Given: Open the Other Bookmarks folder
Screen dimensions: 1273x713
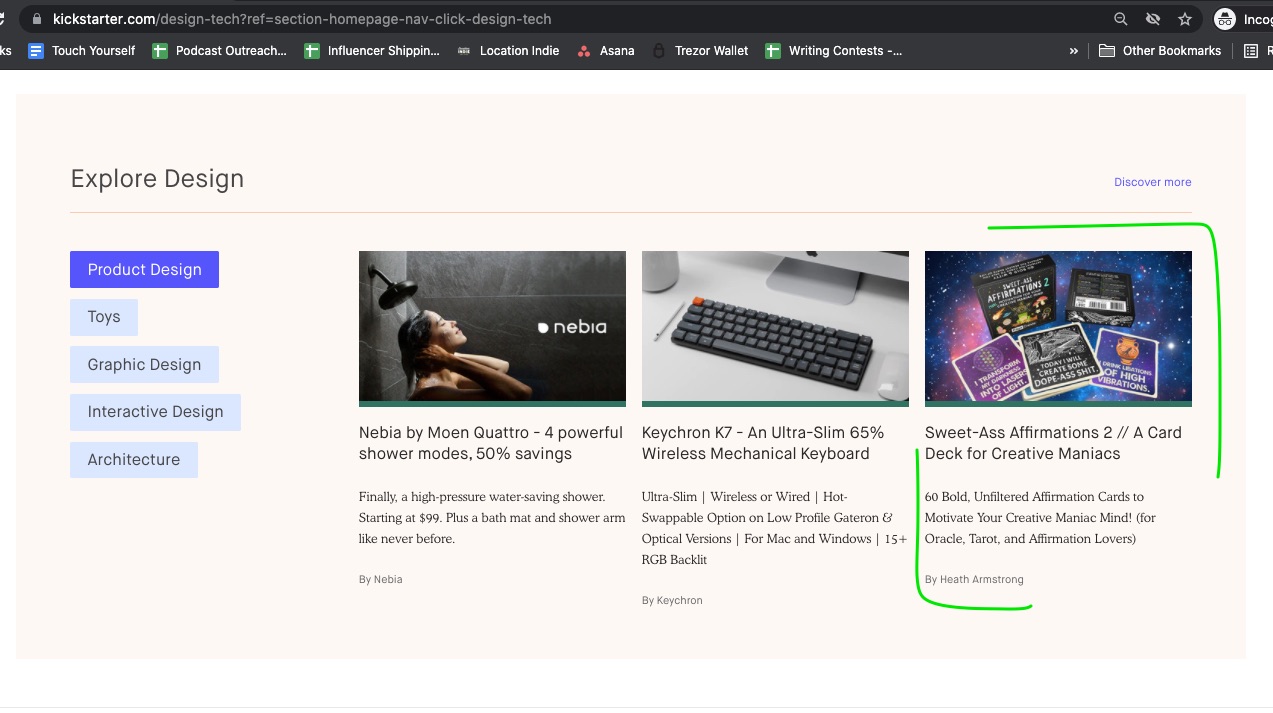Looking at the screenshot, I should point(1160,50).
